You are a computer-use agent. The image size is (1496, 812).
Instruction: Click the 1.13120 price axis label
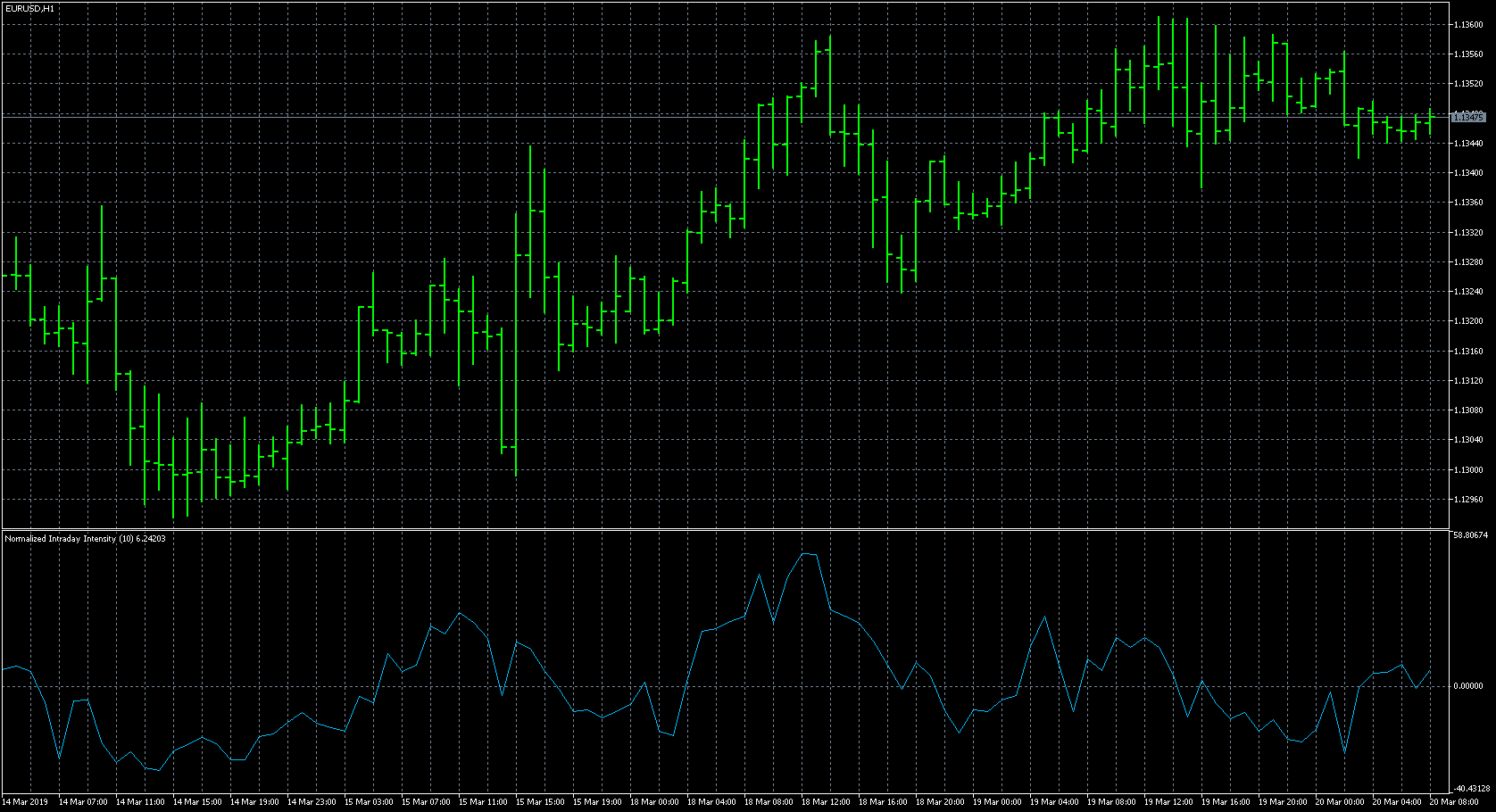pos(1468,381)
